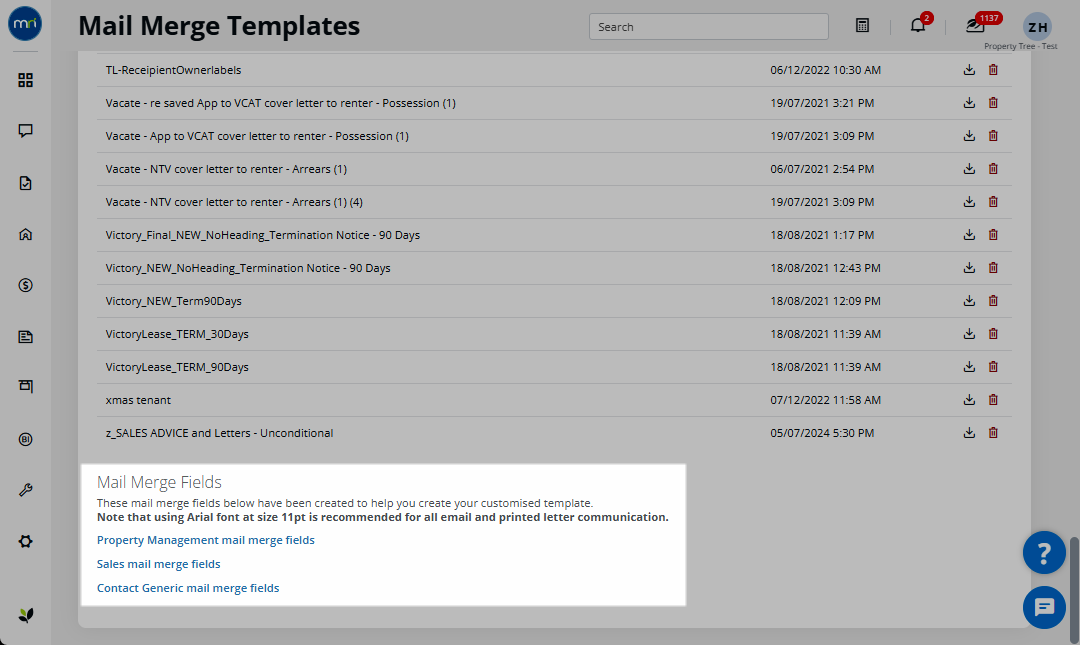Download Victory_NEW_NoHeading_Termination Notice template
1080x645 pixels.
coord(969,268)
